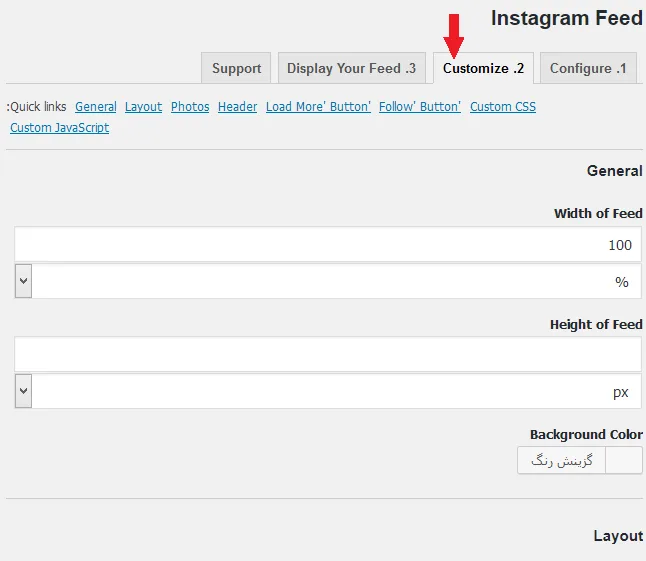Open the px unit select box
Viewport: 646px width, 561px height.
point(328,391)
